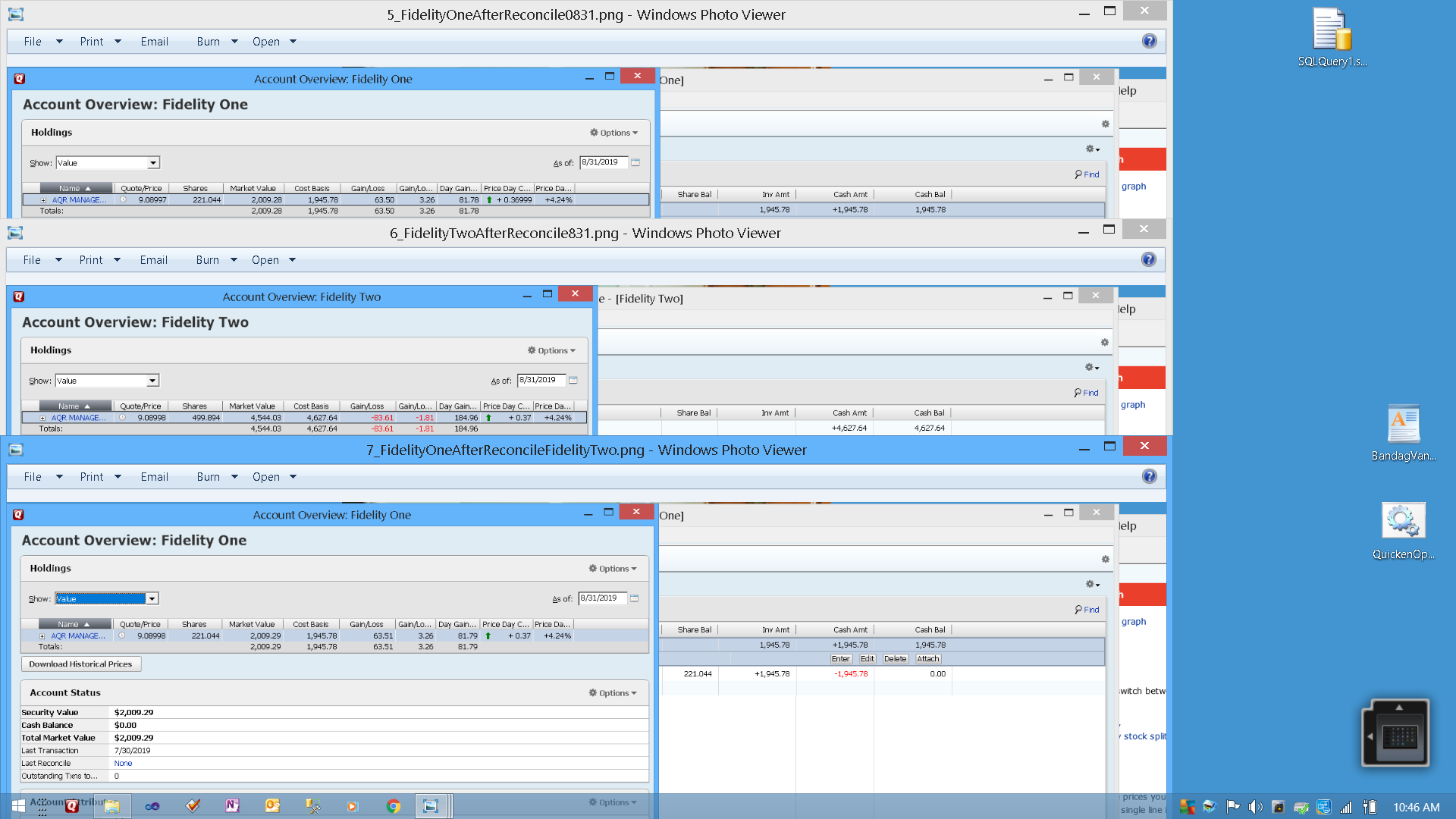The width and height of the screenshot is (1456, 819).
Task: Open File menu in FidelityTwo photo viewer
Action: pyautogui.click(x=32, y=260)
